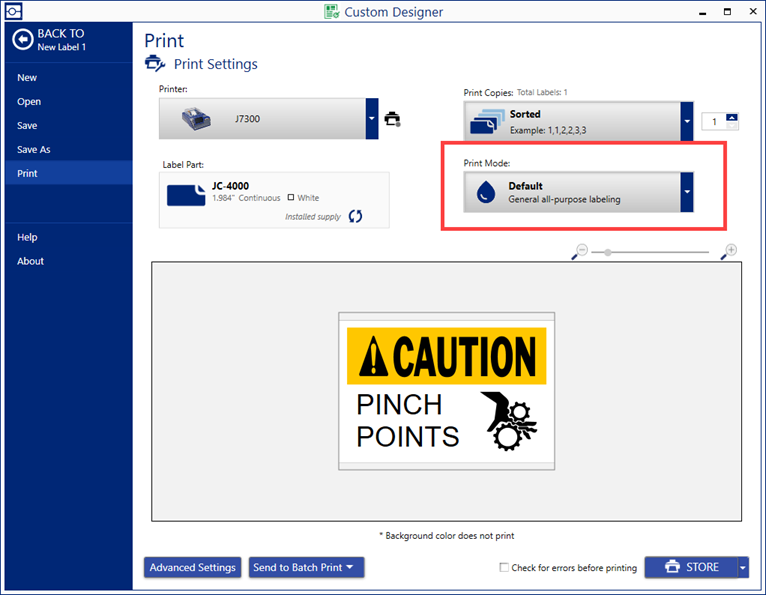Click the Back To arrow icon
Screen dimensions: 766x595
pyautogui.click(x=22, y=40)
